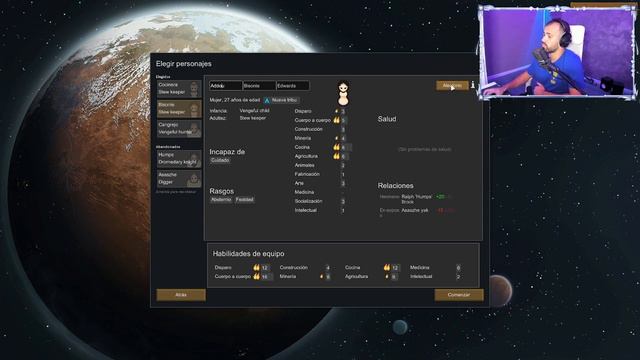The image size is (640, 360).
Task: Click the Cuerpo a cuerpo double flame icon
Action: (336, 120)
